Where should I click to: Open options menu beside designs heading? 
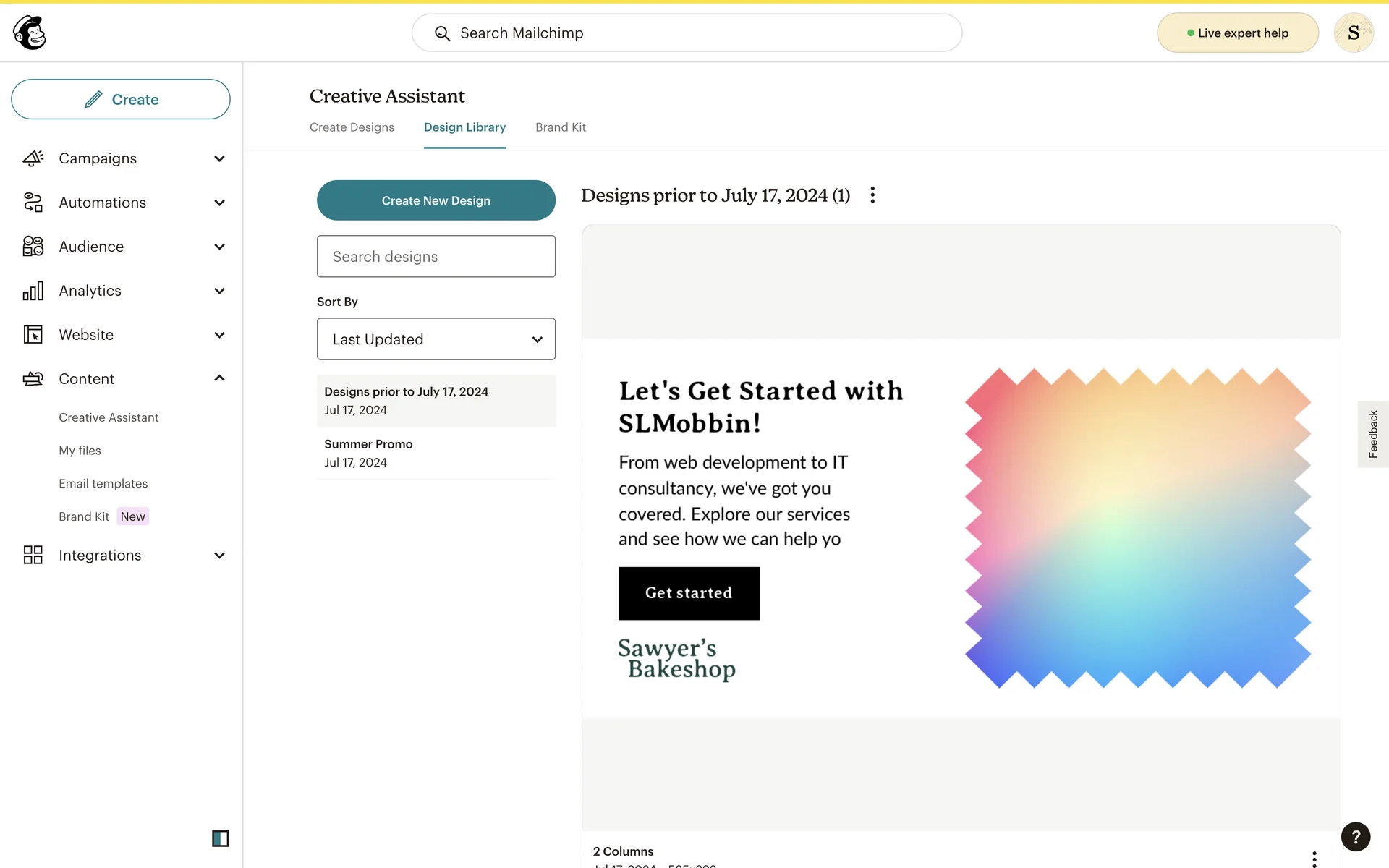click(x=872, y=195)
